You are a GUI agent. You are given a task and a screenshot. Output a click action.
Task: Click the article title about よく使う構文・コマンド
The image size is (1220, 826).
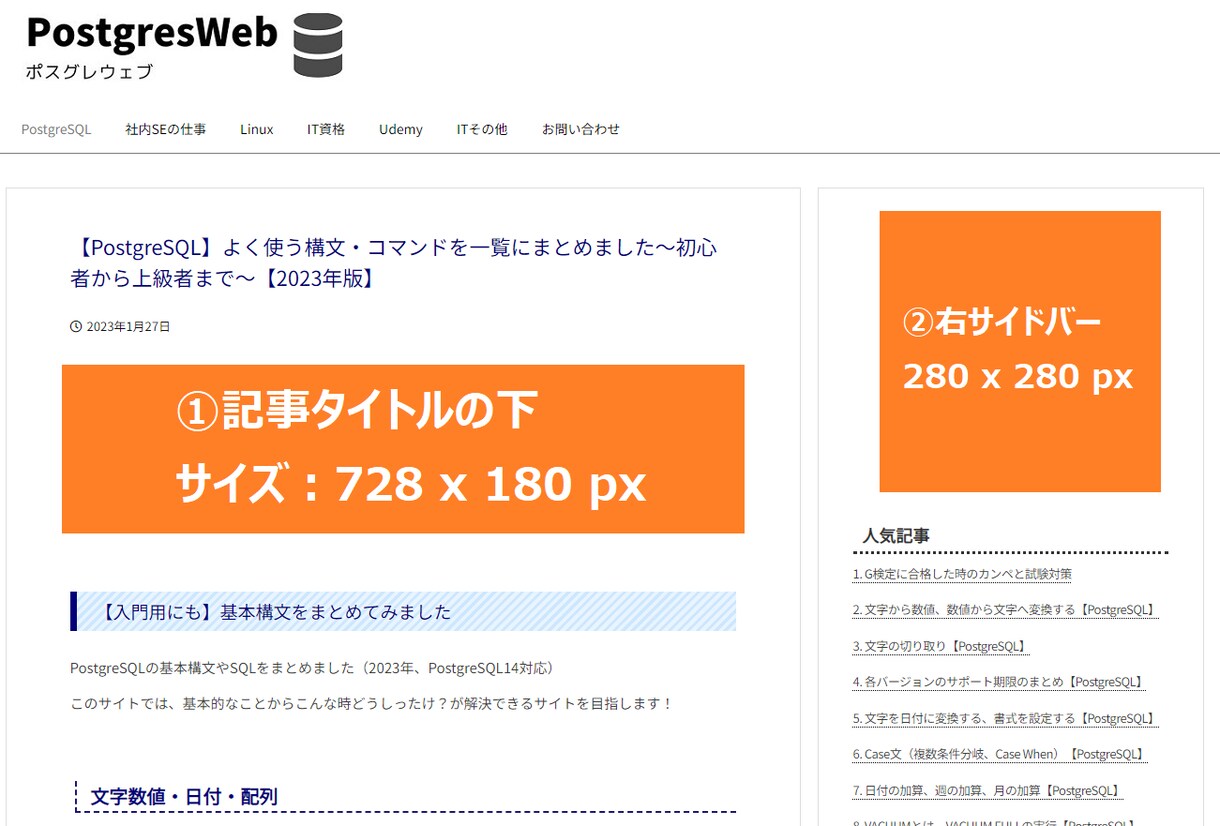coord(394,263)
